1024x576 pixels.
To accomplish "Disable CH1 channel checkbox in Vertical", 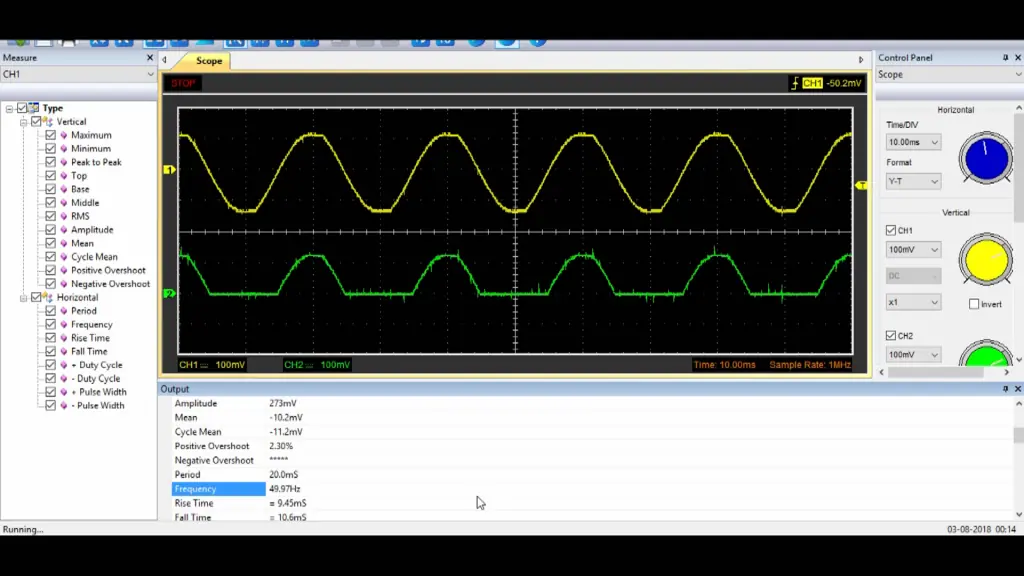I will (x=891, y=230).
